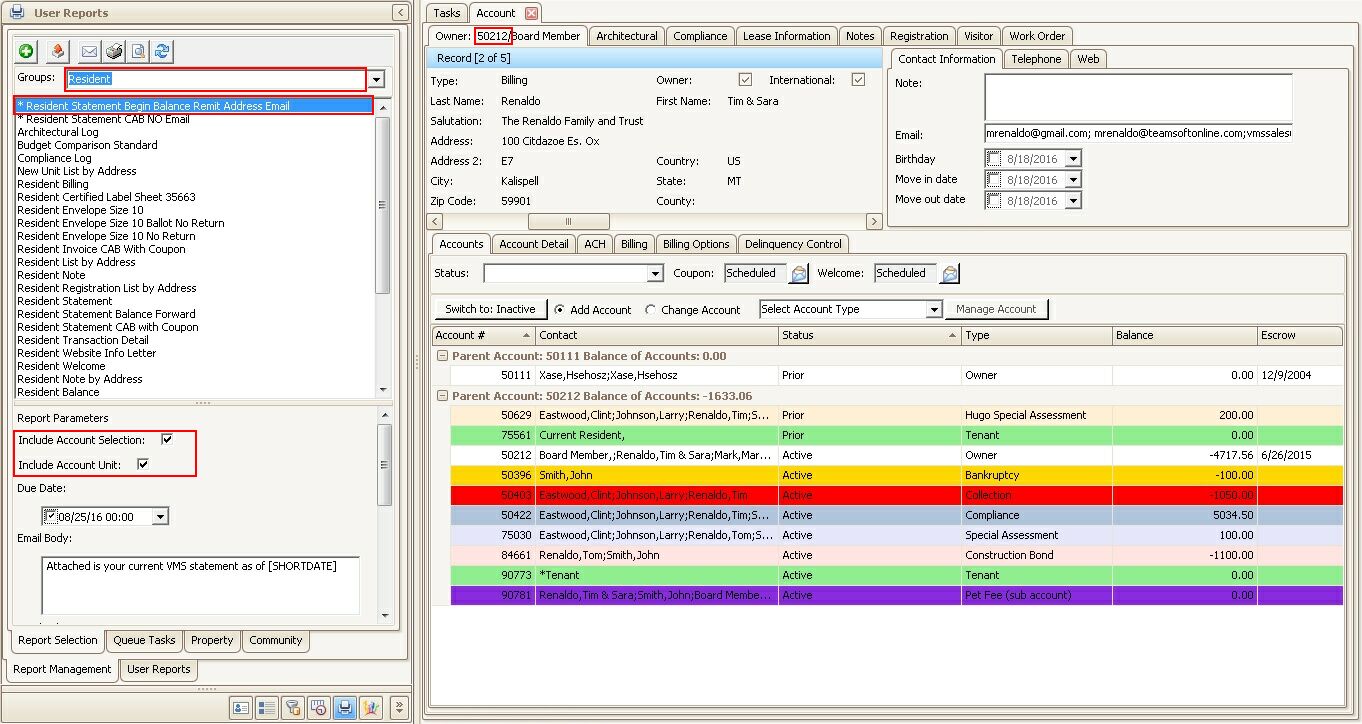Switch to the Telephone tab
The width and height of the screenshot is (1362, 724).
tap(1036, 59)
